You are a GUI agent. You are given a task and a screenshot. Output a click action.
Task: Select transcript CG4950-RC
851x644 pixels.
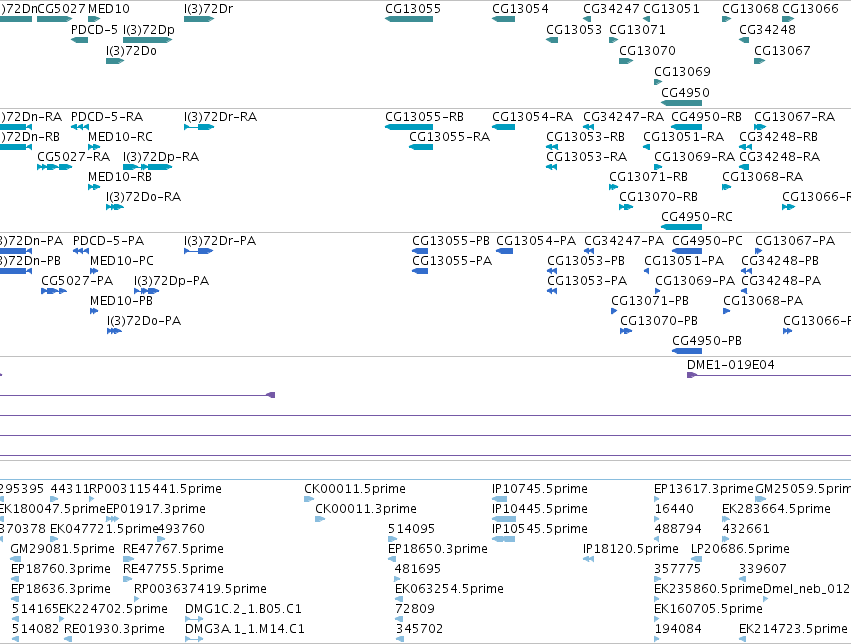click(x=696, y=216)
